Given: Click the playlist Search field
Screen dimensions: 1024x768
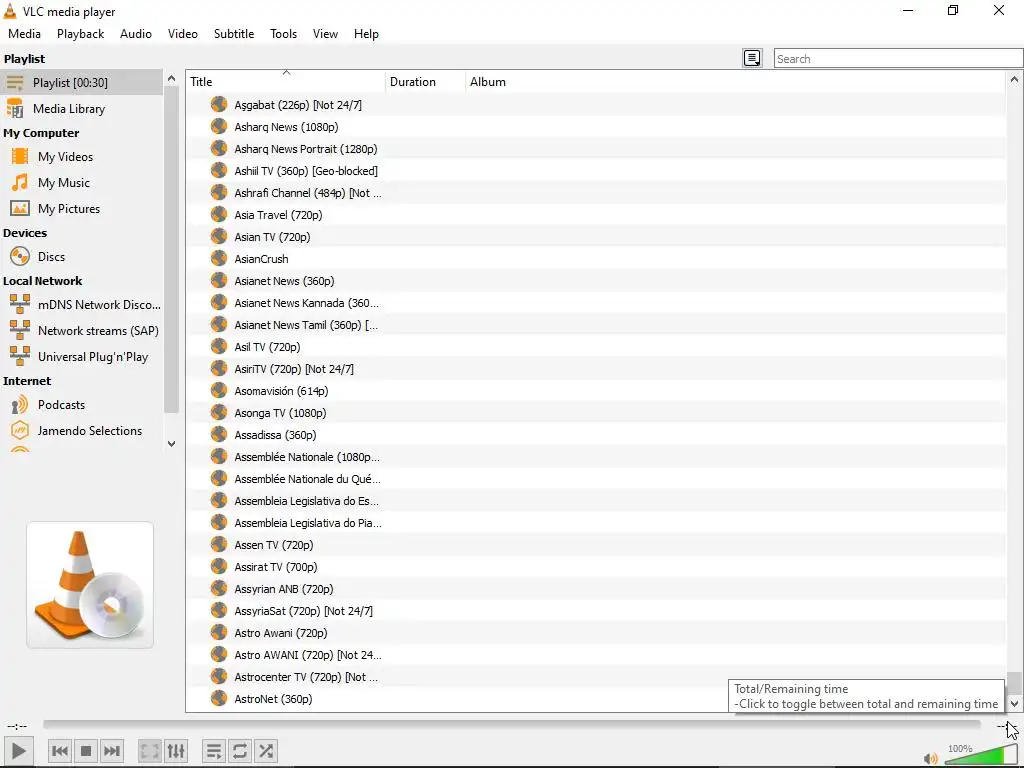Looking at the screenshot, I should (898, 59).
